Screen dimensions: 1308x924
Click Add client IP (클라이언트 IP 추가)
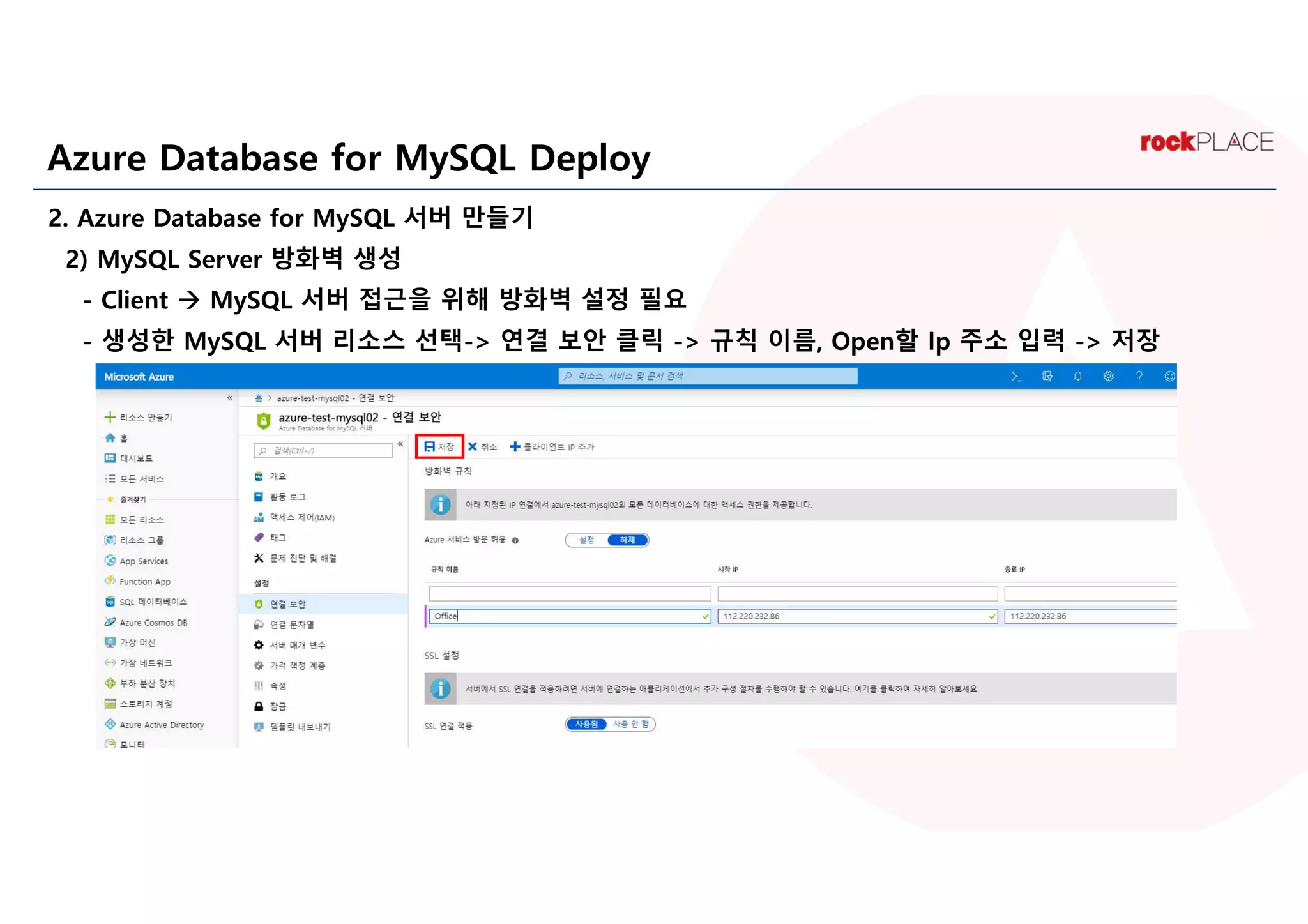tap(552, 446)
